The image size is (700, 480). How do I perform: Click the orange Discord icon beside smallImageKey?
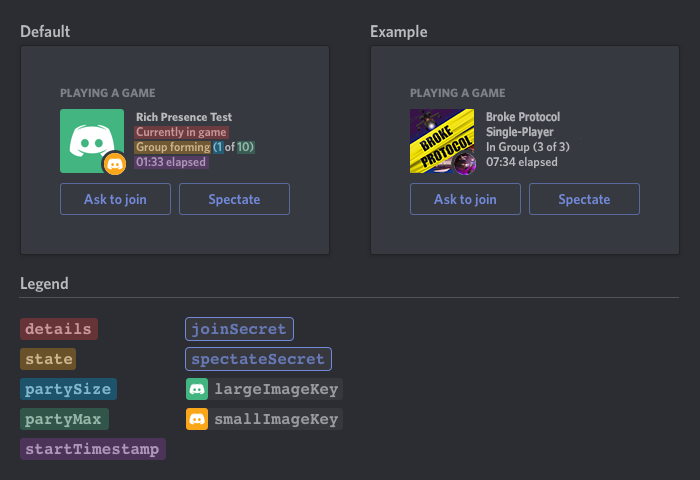coord(197,419)
